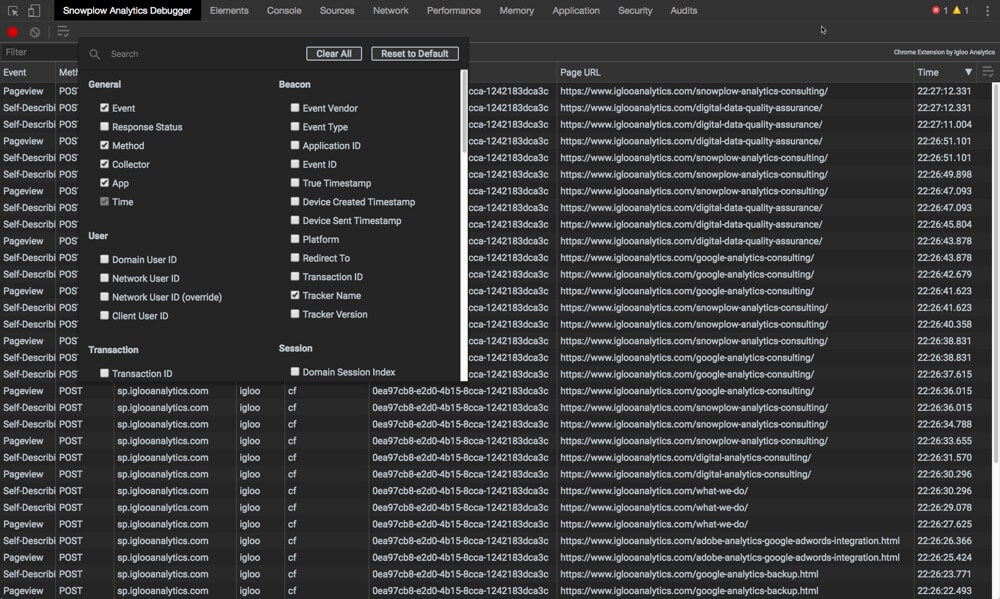Screen dimensions: 1000x599
Task: Open the DevTools three-dot menu
Action: point(987,10)
